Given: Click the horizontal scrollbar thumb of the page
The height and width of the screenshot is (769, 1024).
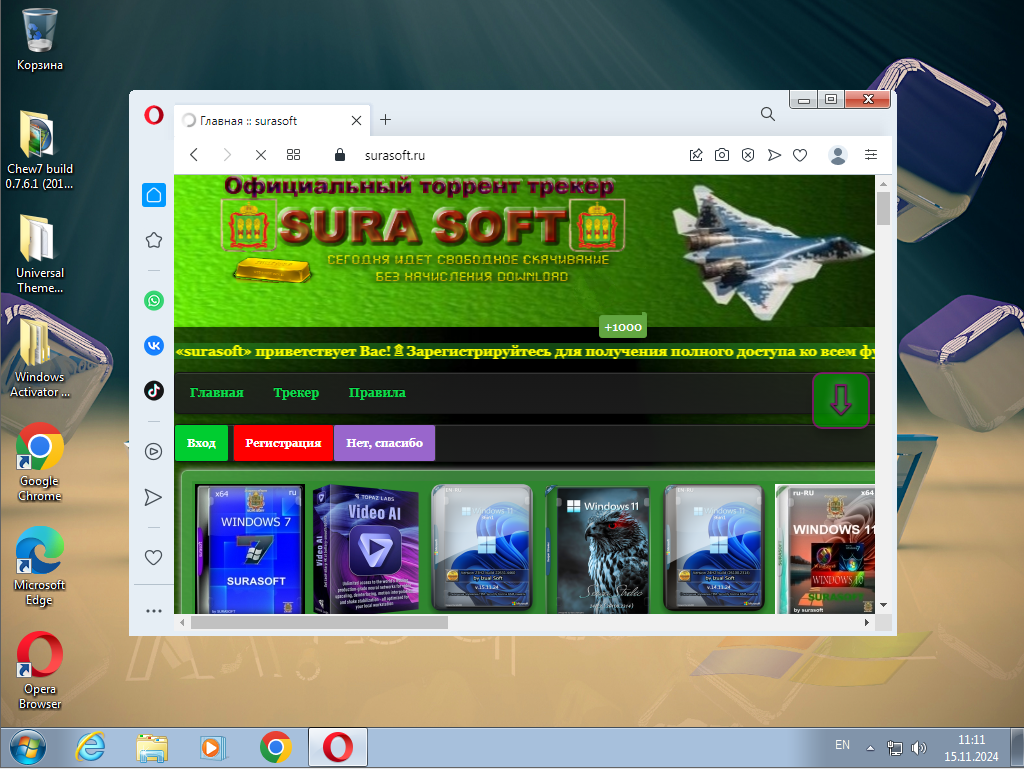Looking at the screenshot, I should click(x=319, y=623).
